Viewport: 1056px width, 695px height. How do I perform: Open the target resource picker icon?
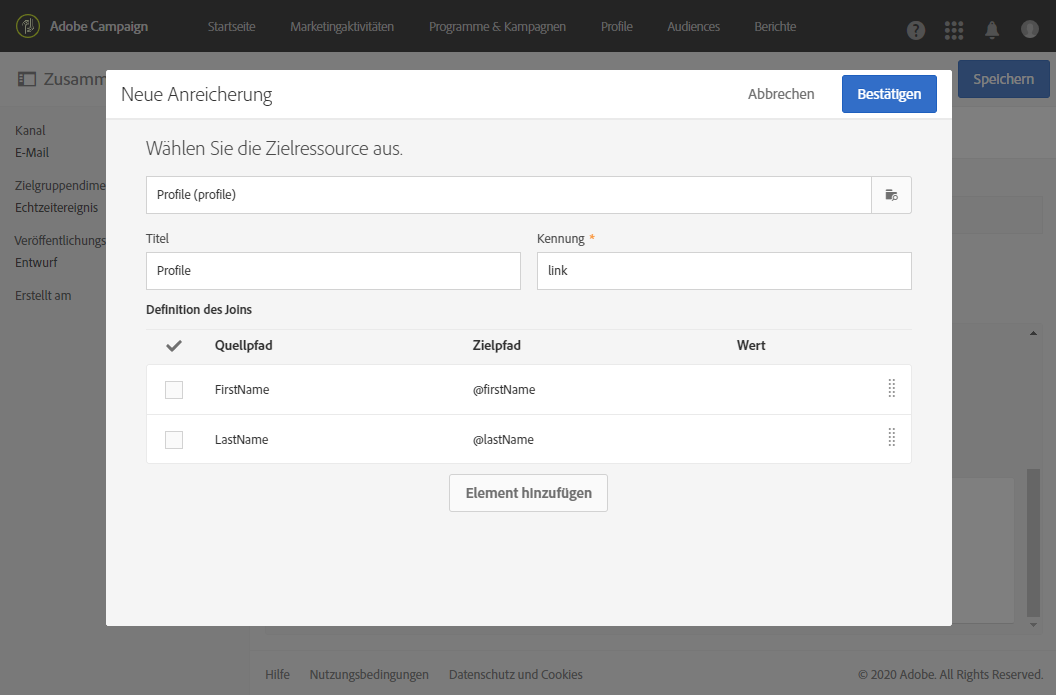pyautogui.click(x=891, y=195)
